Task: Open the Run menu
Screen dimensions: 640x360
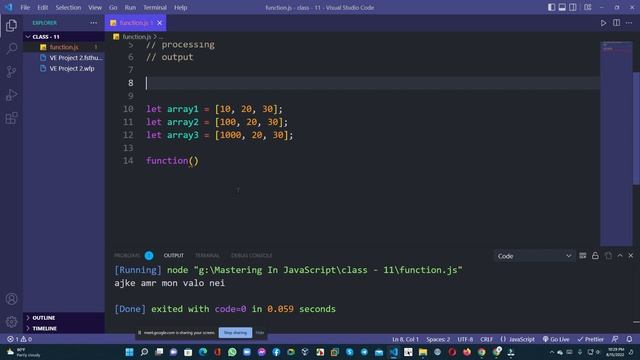Action: pyautogui.click(x=130, y=7)
